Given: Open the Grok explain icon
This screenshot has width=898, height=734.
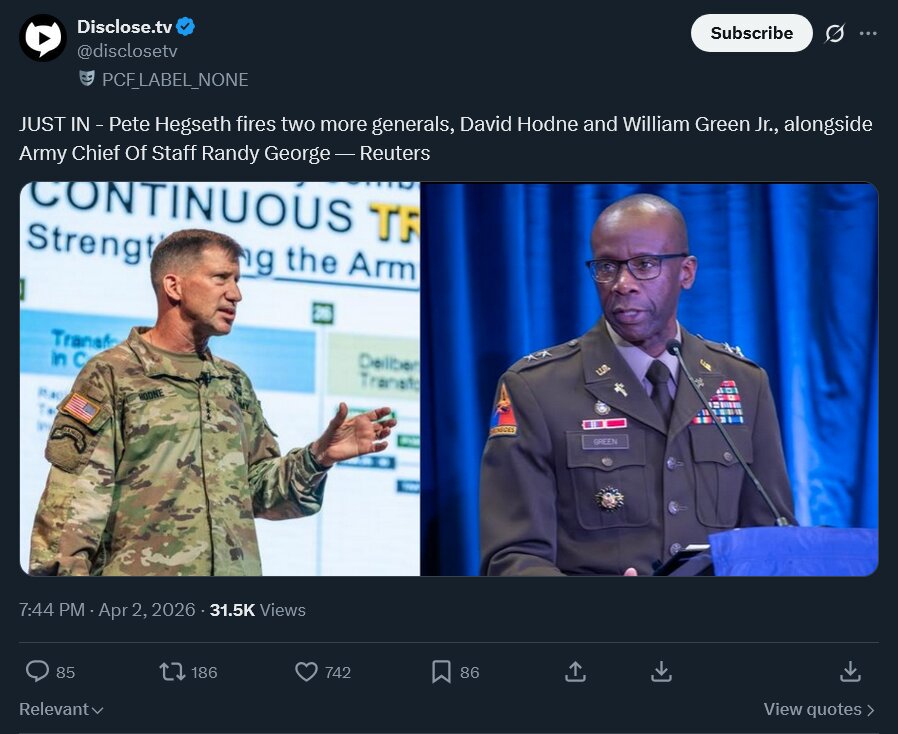Looking at the screenshot, I should [834, 33].
